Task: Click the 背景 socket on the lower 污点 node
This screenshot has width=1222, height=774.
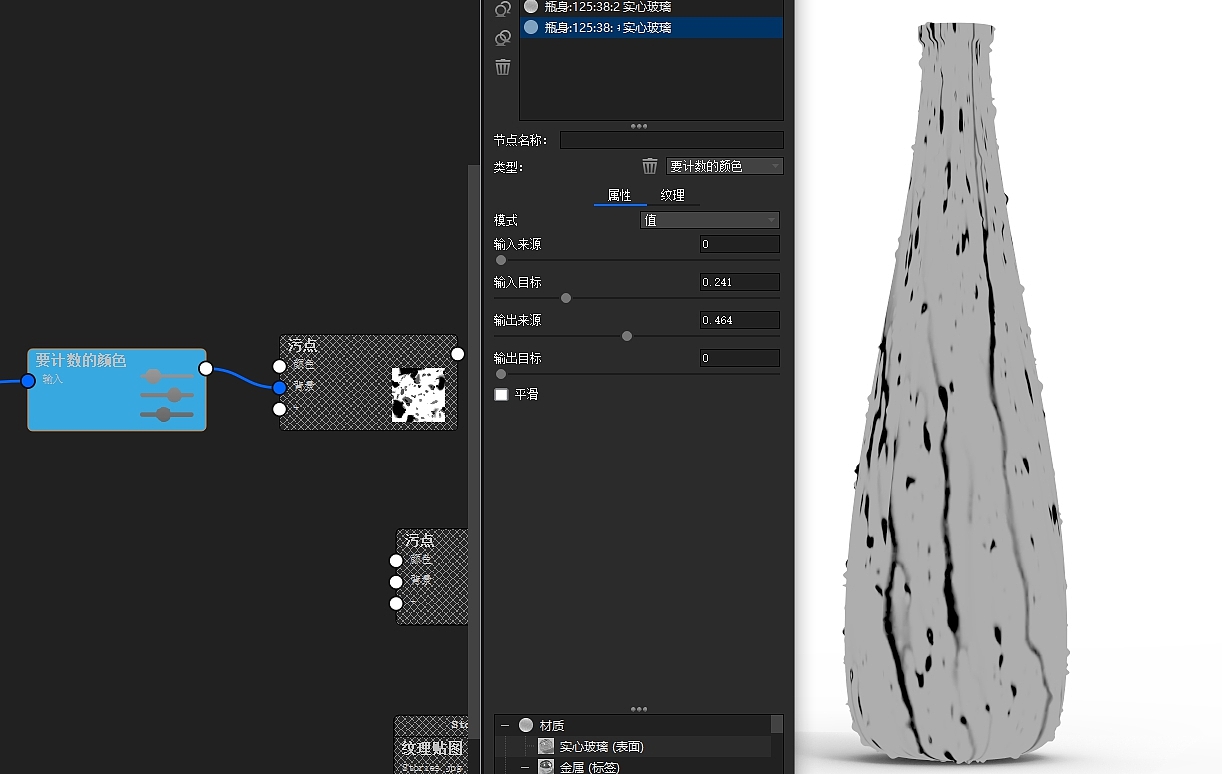Action: (x=396, y=582)
